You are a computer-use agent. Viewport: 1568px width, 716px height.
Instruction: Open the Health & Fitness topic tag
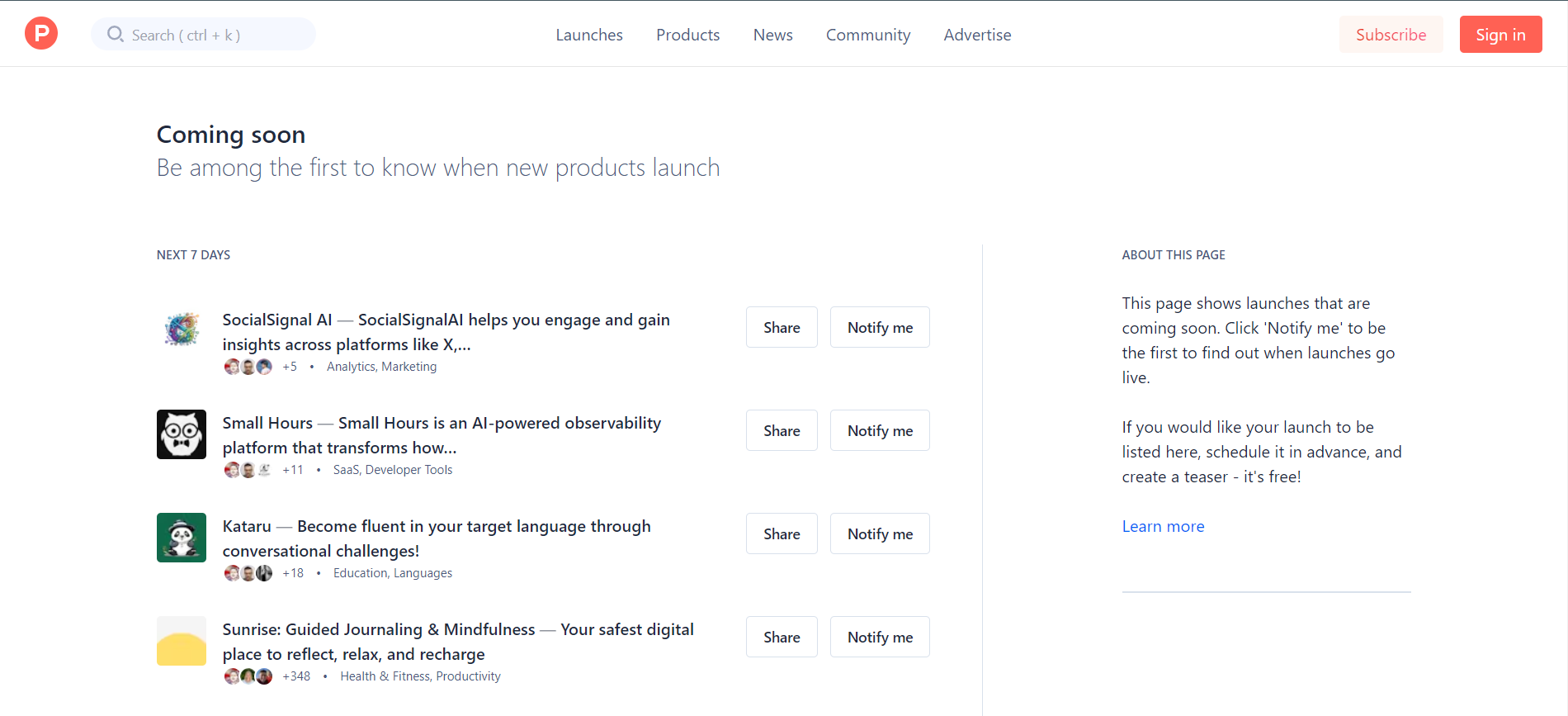pos(385,676)
